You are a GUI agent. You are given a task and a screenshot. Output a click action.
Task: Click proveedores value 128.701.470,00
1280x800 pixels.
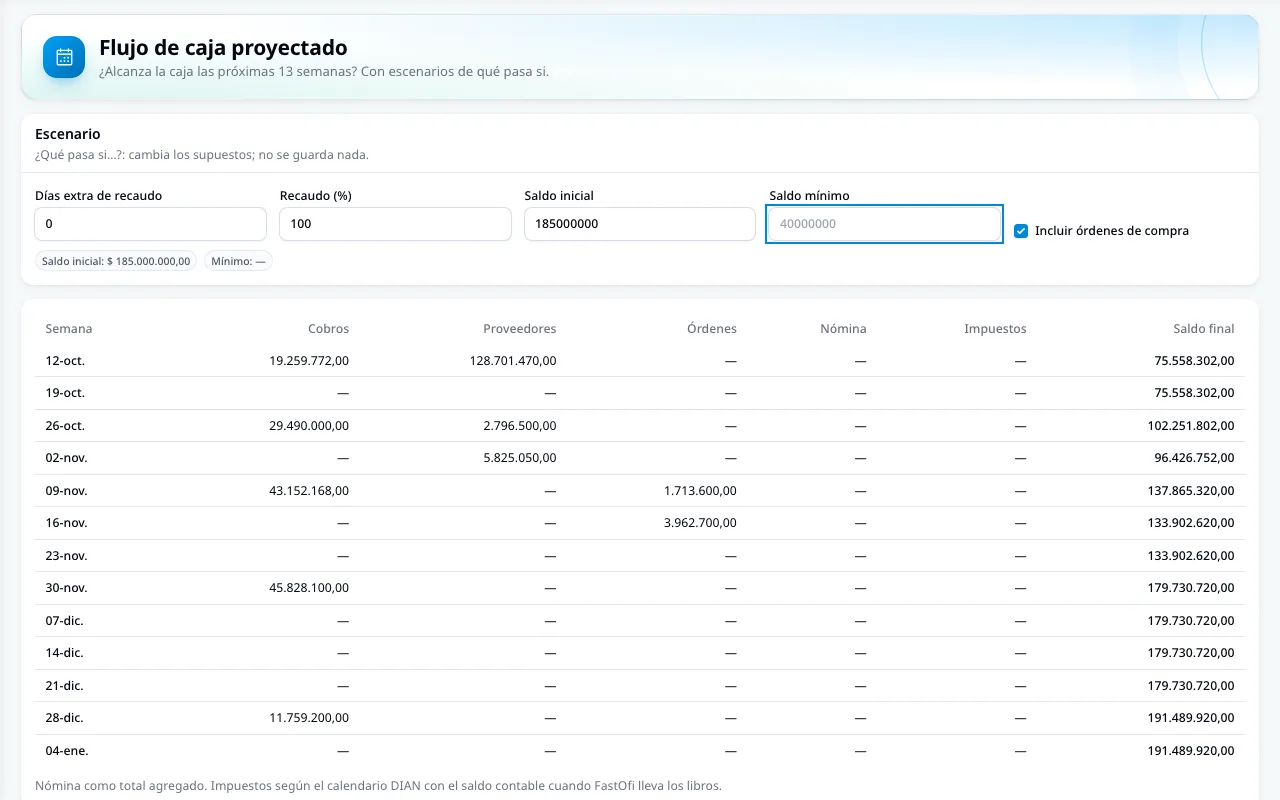pos(513,361)
